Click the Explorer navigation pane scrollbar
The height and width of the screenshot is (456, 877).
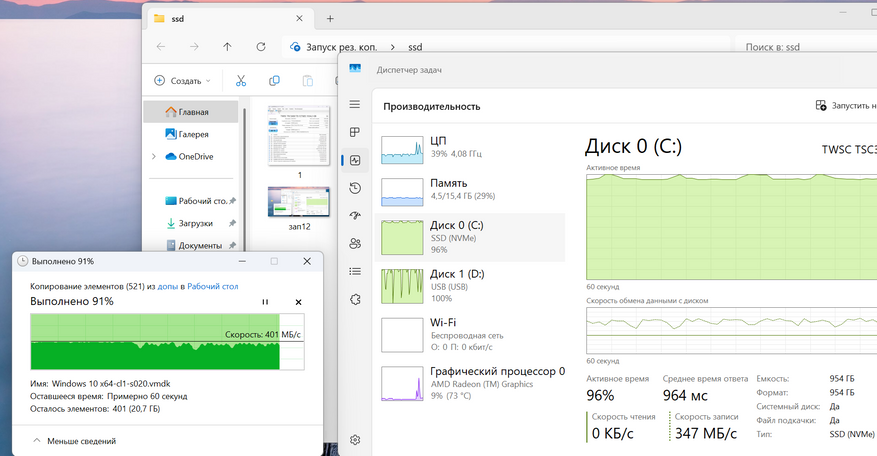[244, 179]
